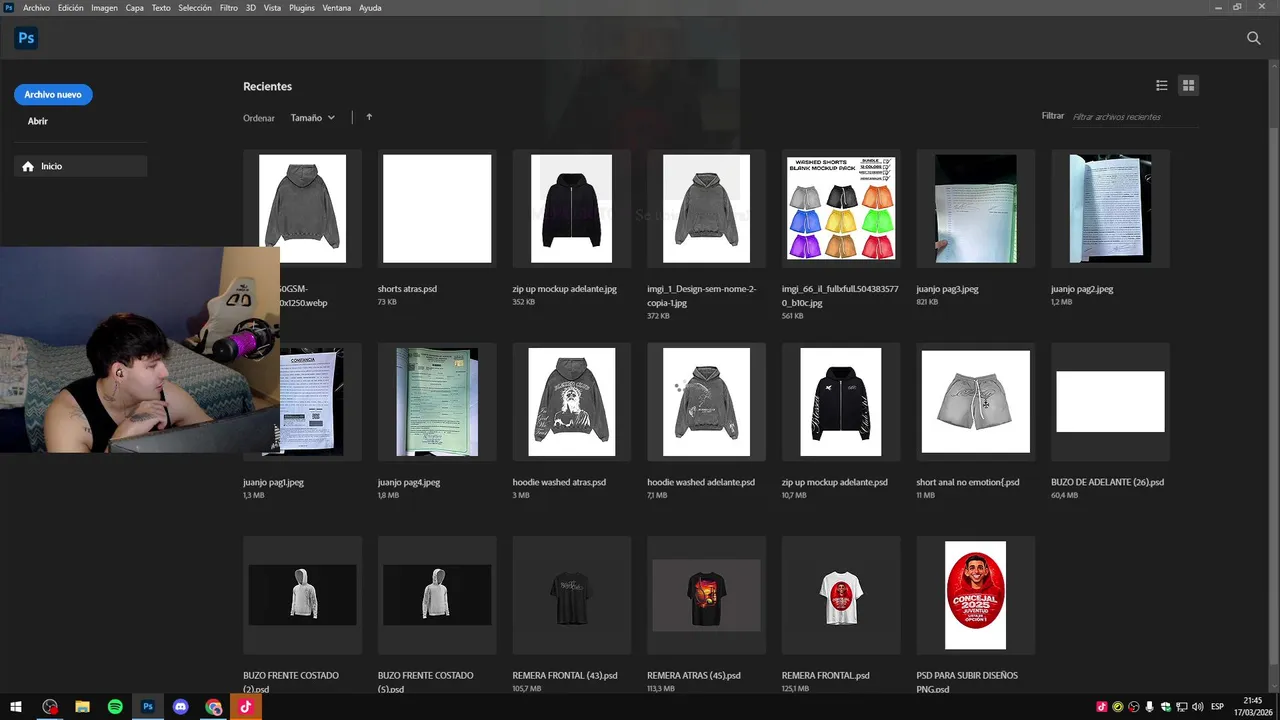Click the Recientes heading
The height and width of the screenshot is (720, 1280).
click(x=267, y=86)
